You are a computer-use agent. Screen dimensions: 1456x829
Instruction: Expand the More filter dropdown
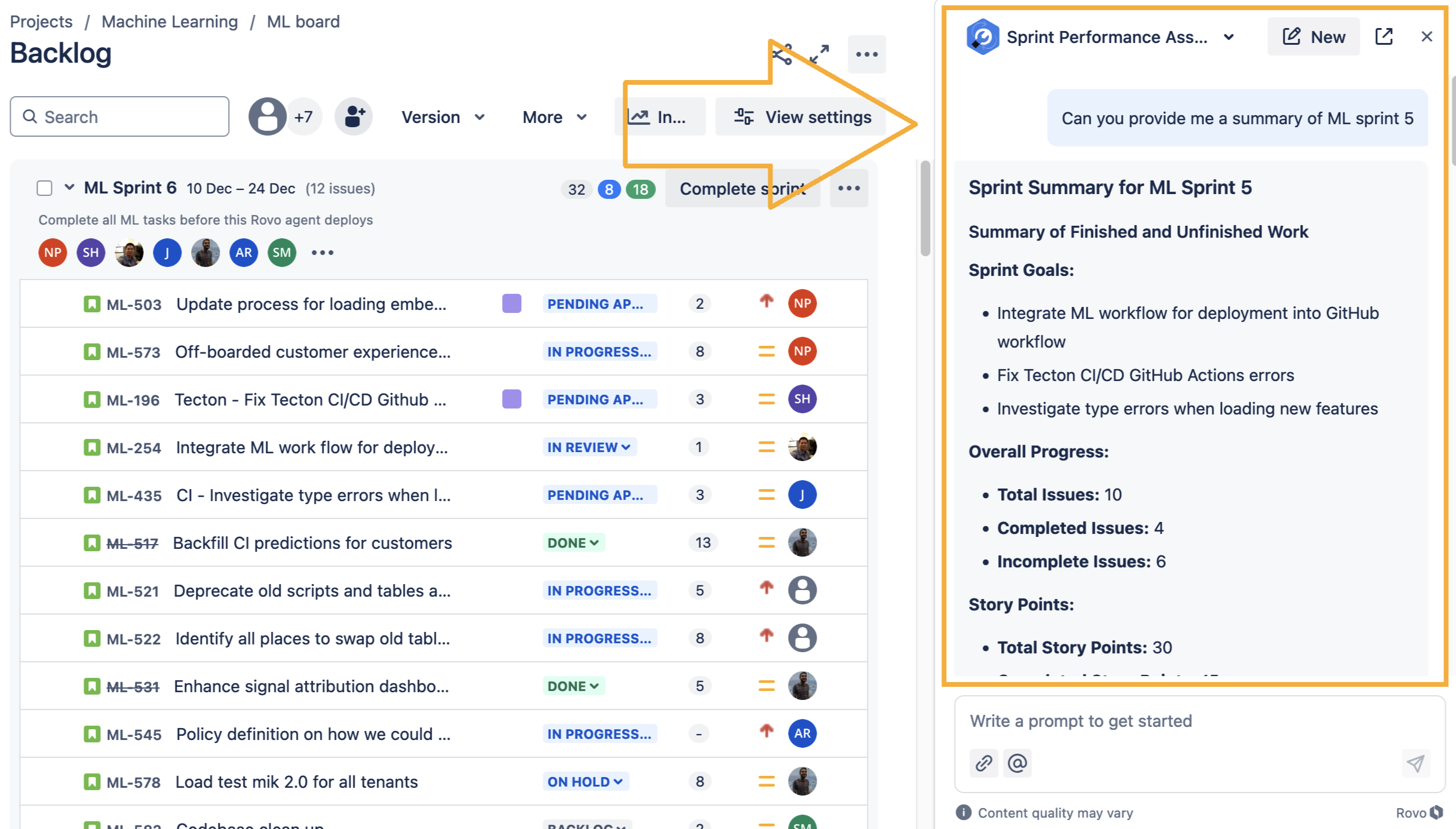(554, 117)
